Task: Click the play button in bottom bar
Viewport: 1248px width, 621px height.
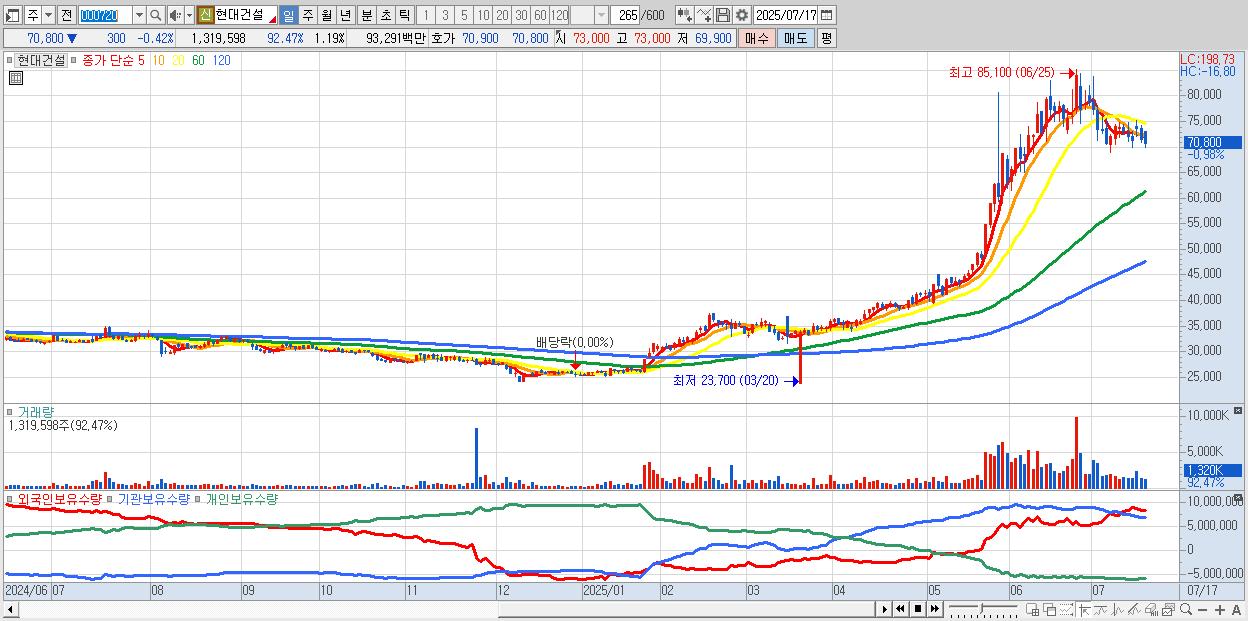Action: tap(885, 609)
